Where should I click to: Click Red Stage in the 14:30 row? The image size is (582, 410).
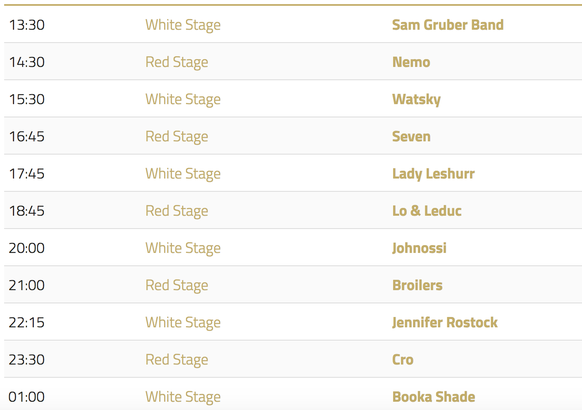click(177, 62)
